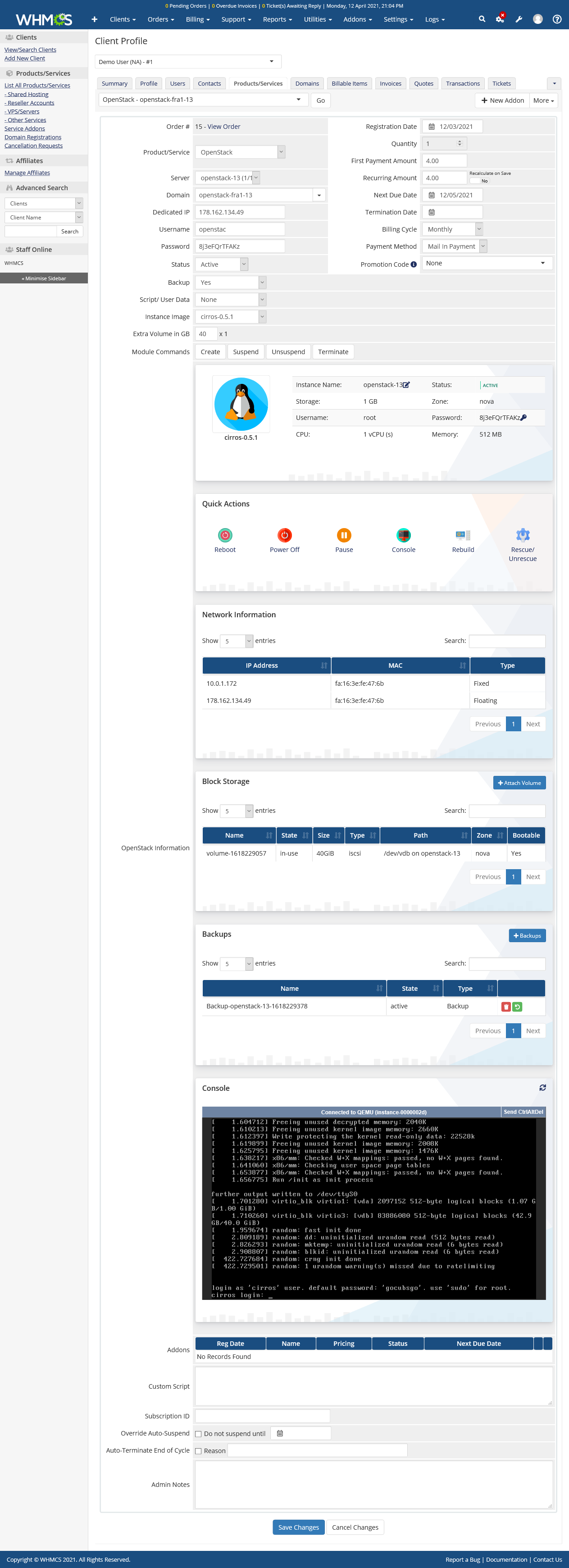Click the Quantity stepper control
Viewport: 569px width, 1568px height.
click(x=460, y=144)
